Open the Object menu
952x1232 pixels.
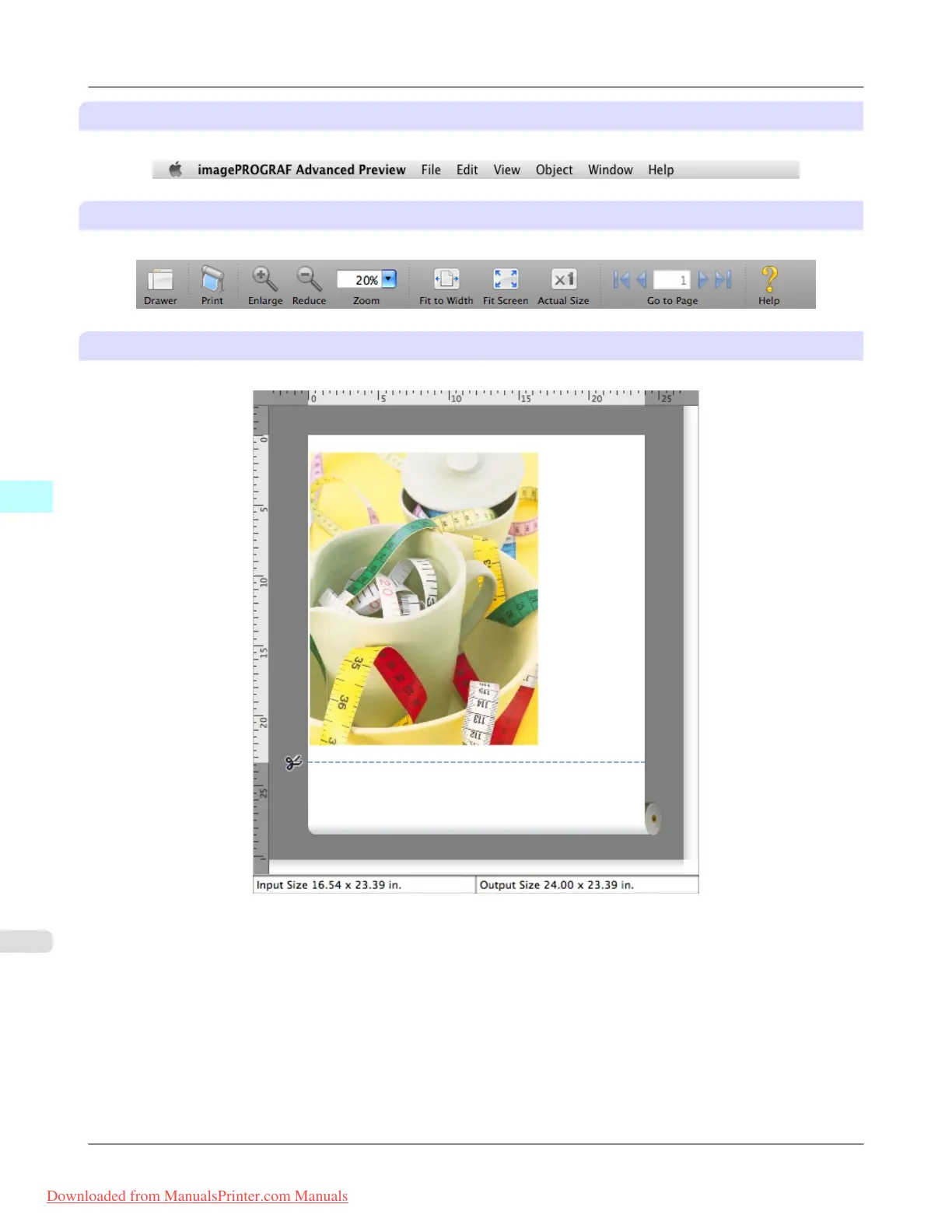(554, 170)
